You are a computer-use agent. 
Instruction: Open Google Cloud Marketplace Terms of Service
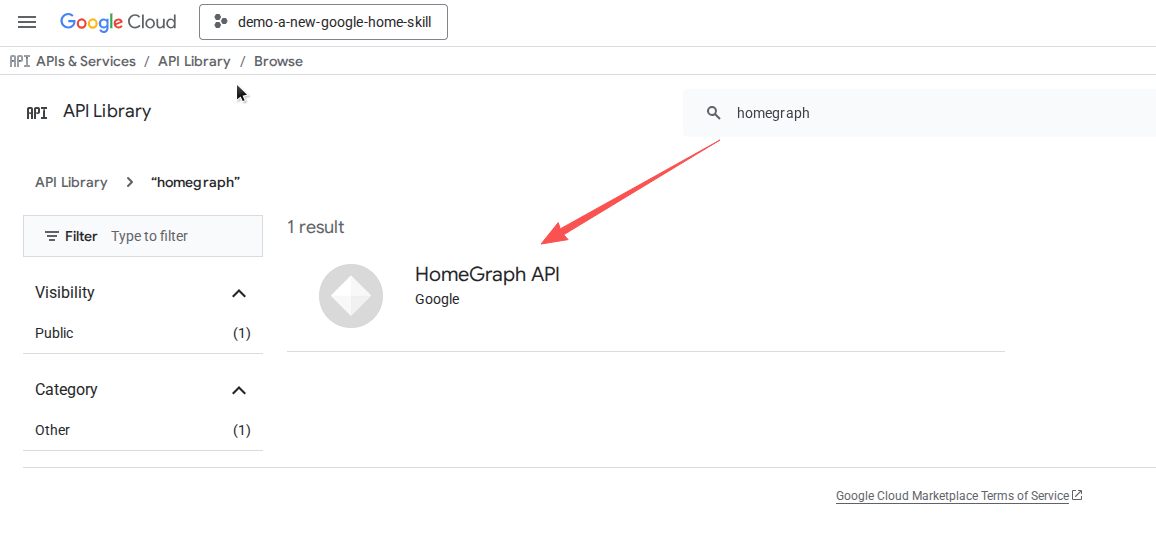(953, 495)
